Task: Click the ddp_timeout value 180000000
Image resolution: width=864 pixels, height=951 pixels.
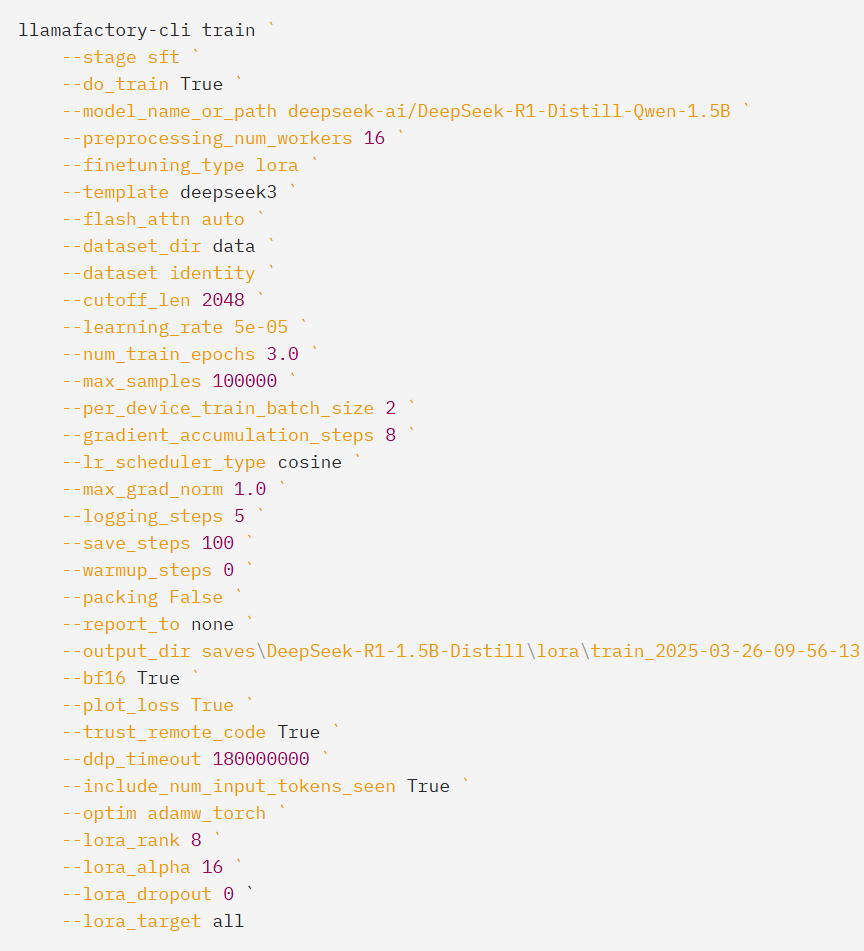Action: click(261, 759)
